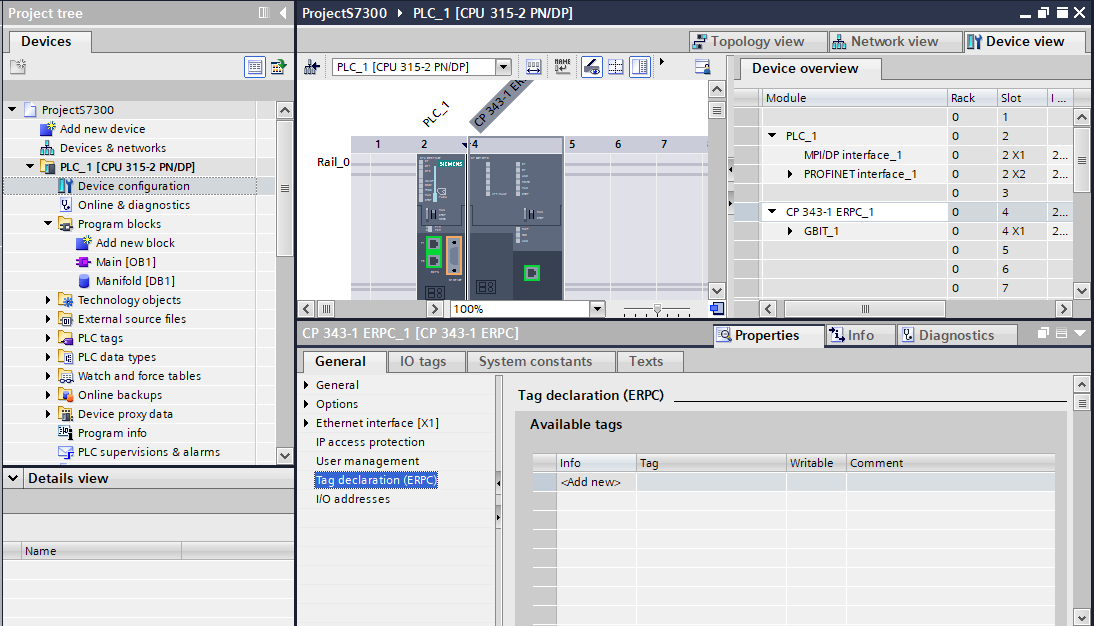Collapse the Project tree panel arrow

point(283,13)
